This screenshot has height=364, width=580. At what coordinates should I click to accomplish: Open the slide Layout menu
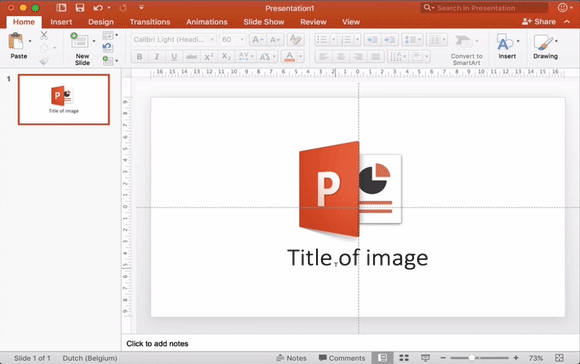coord(110,36)
